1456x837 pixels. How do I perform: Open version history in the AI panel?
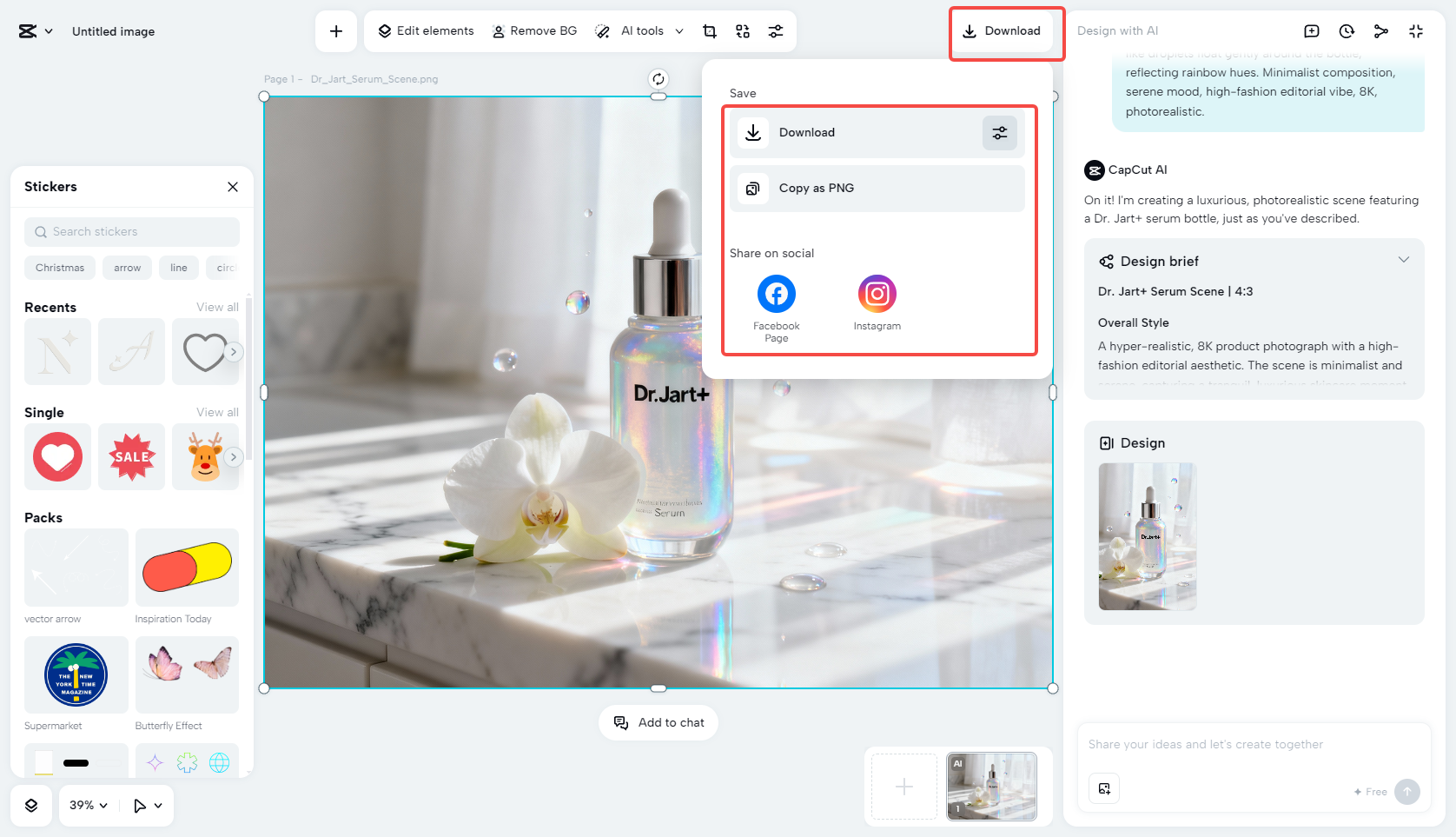pyautogui.click(x=1346, y=30)
